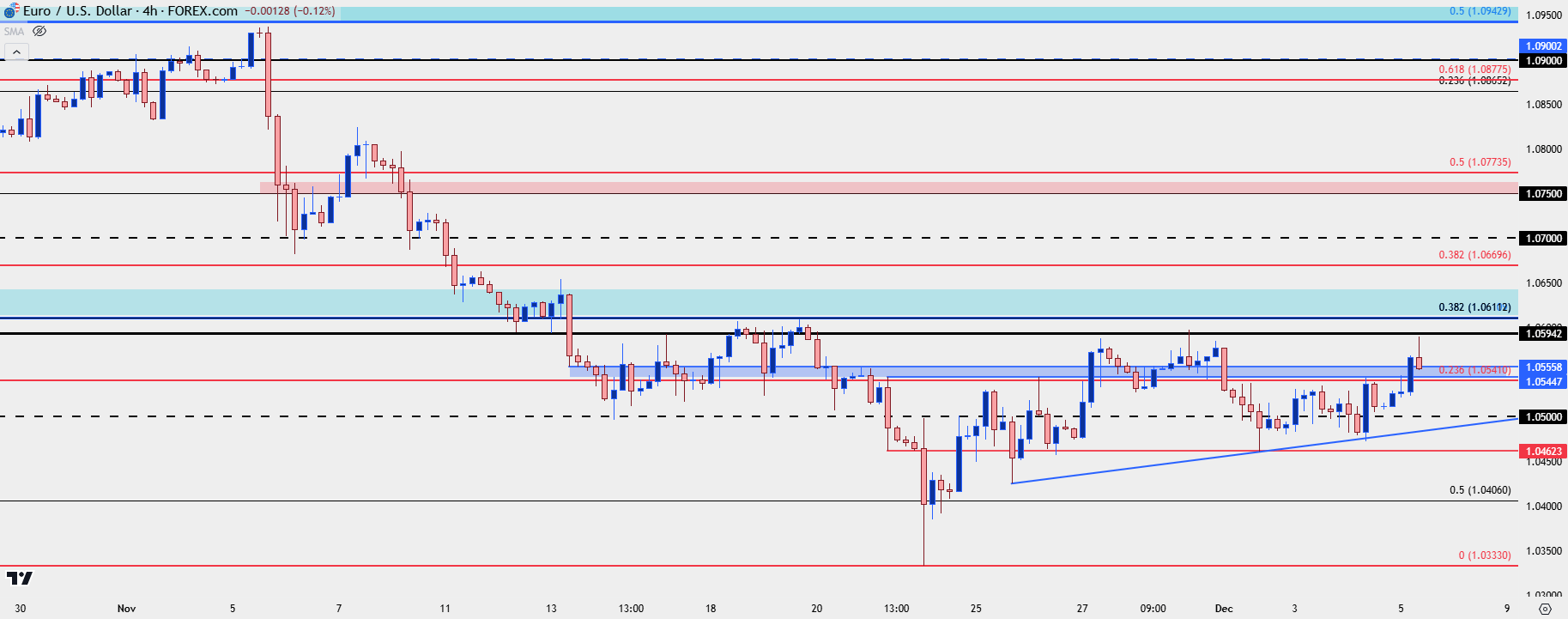Collapse the indicator legend with chevron
This screenshot has height=619, width=1568.
pyautogui.click(x=15, y=52)
